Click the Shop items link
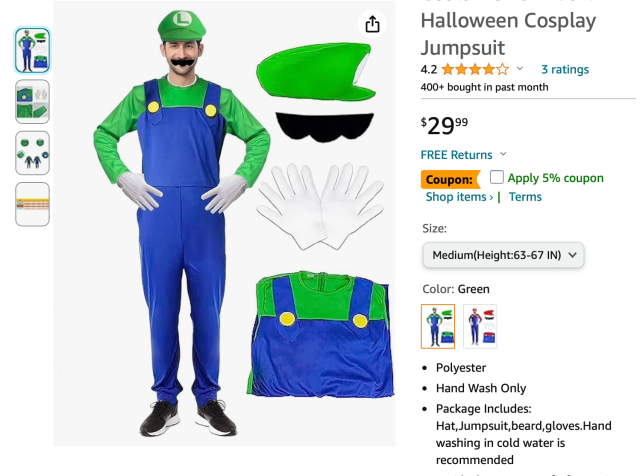Viewport: 640px width, 476px height. pyautogui.click(x=459, y=197)
